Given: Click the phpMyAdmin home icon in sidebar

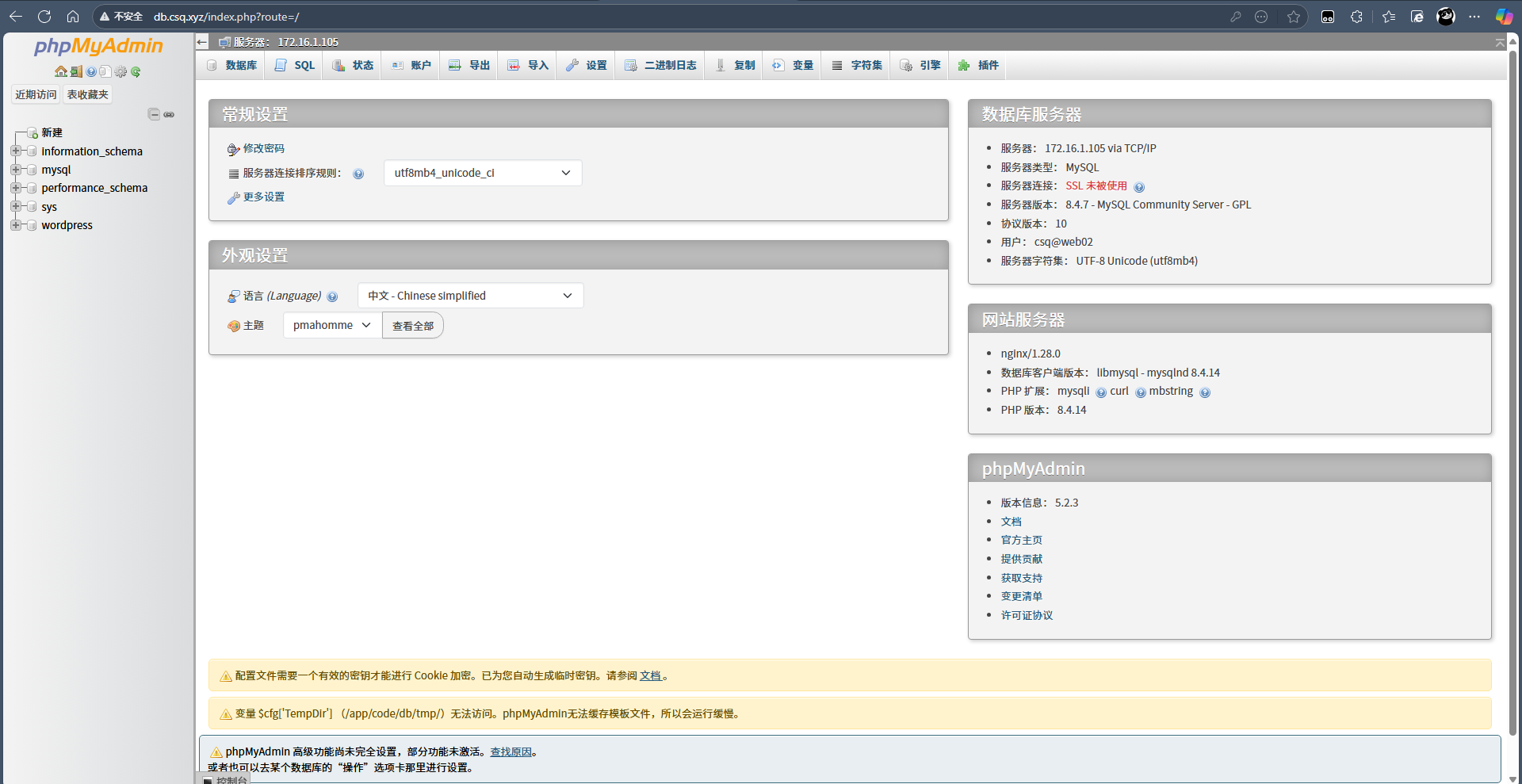Looking at the screenshot, I should [x=61, y=71].
